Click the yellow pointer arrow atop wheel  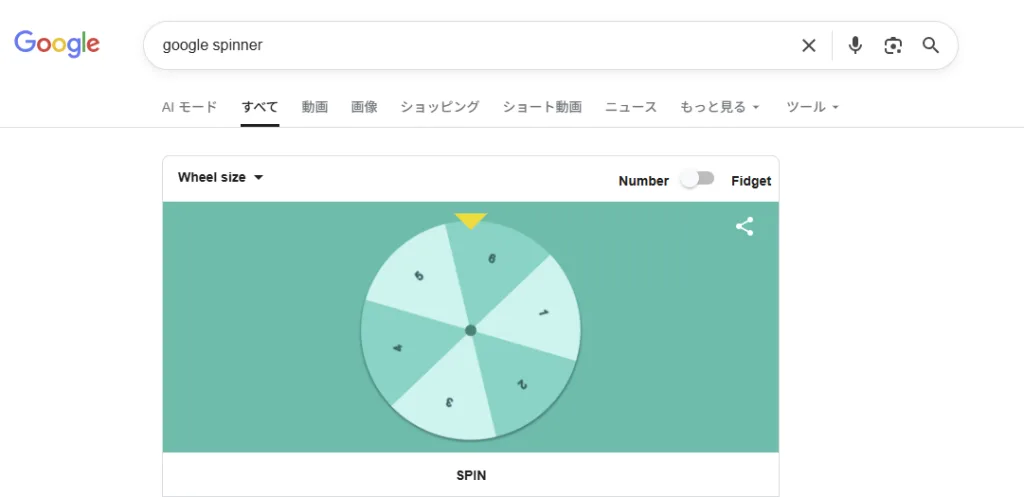coord(470,220)
